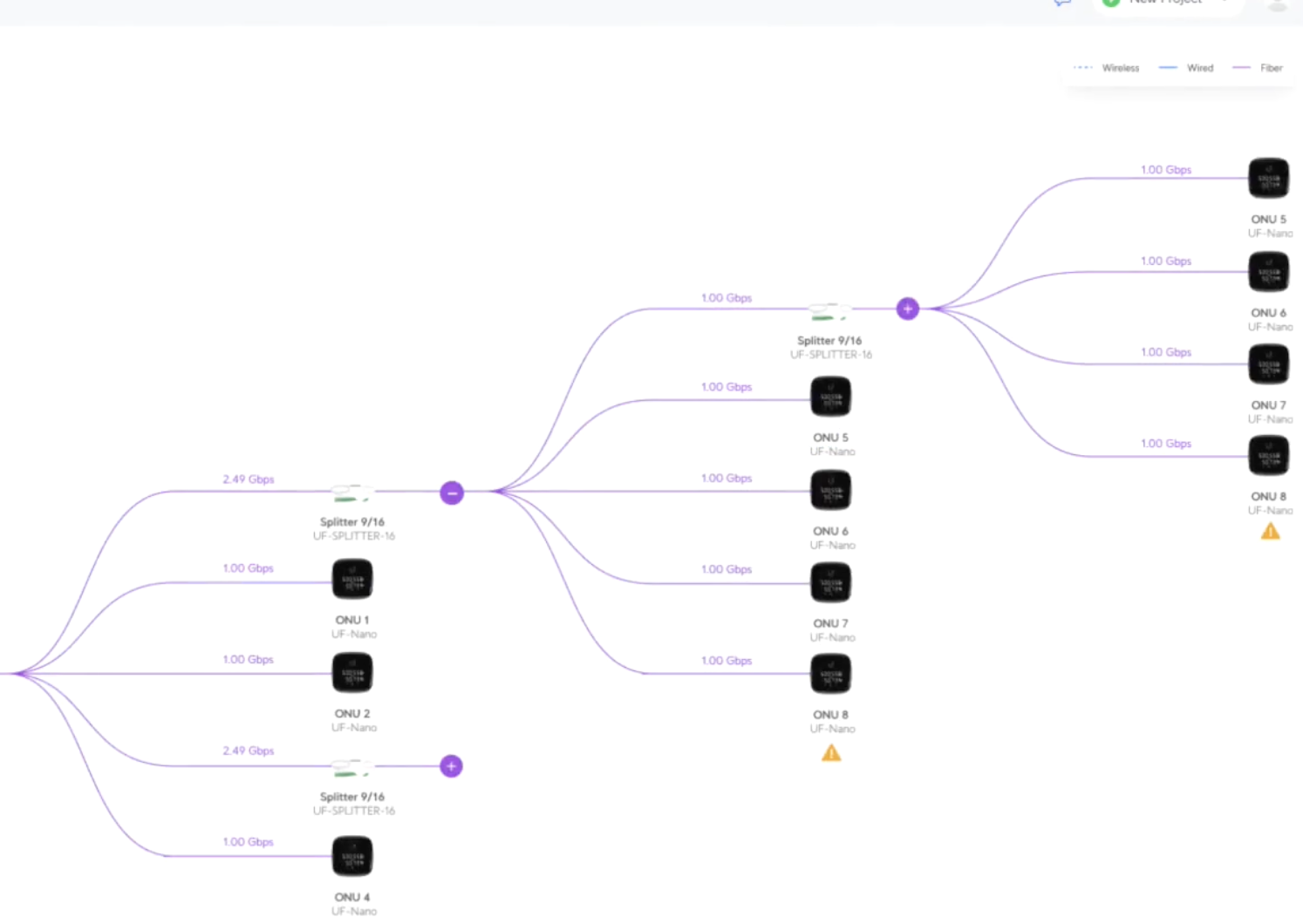Open the user profile avatar
Viewport: 1303px width, 924px height.
click(x=1278, y=4)
